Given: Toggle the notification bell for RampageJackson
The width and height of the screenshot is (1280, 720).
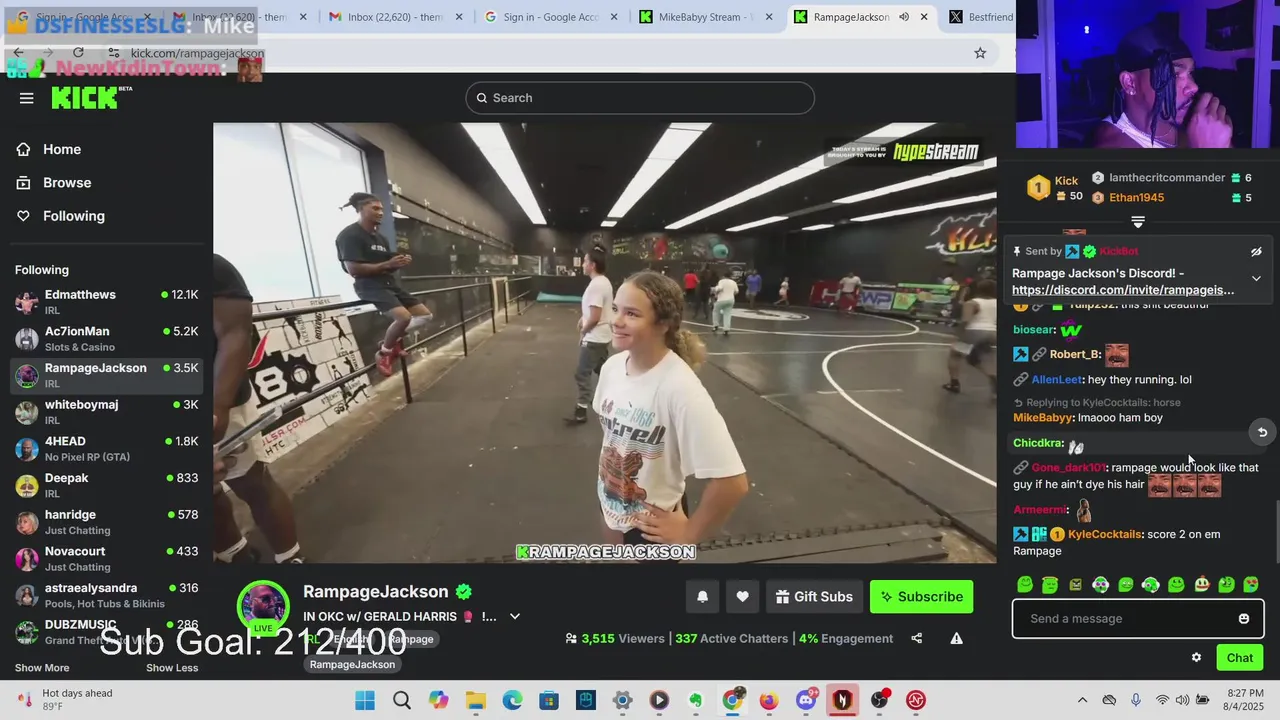Looking at the screenshot, I should [x=702, y=597].
